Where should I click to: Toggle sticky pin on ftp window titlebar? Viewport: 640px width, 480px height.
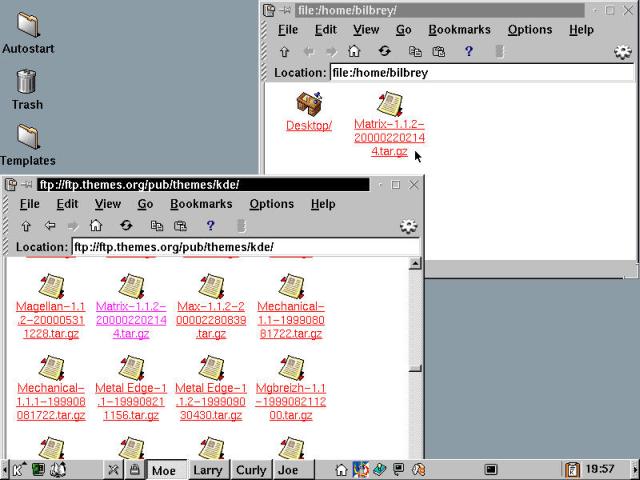pyautogui.click(x=28, y=185)
